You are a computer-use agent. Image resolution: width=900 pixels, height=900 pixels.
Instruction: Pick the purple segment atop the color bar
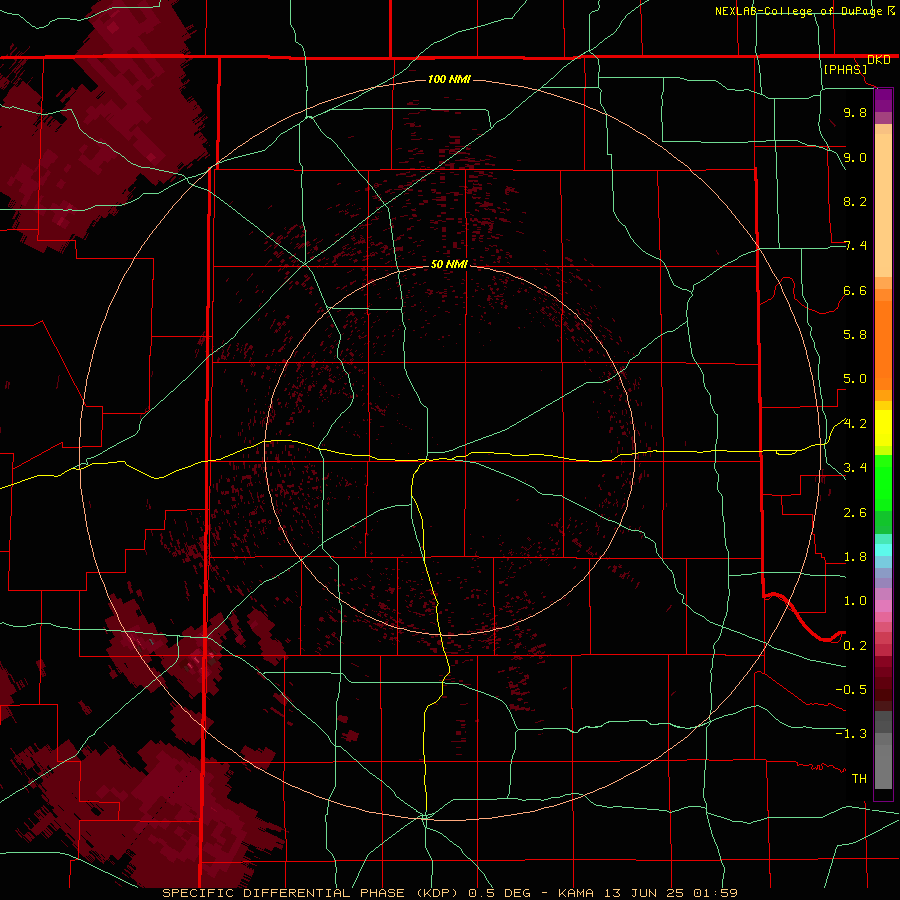tap(883, 100)
